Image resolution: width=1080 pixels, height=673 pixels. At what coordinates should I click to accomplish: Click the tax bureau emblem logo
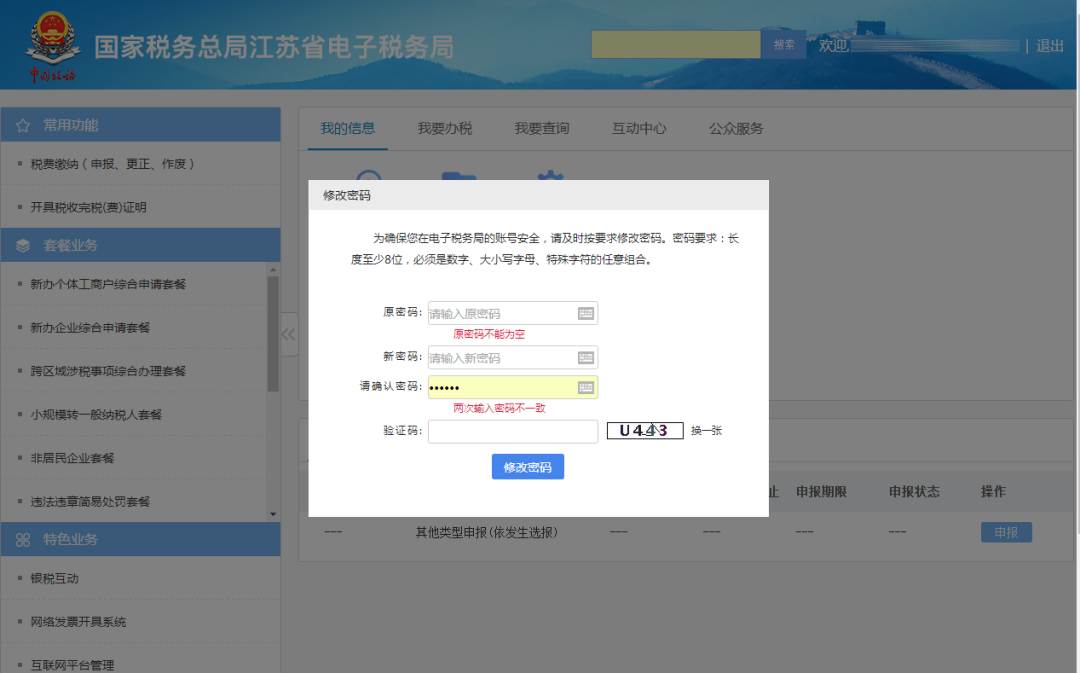tap(52, 45)
